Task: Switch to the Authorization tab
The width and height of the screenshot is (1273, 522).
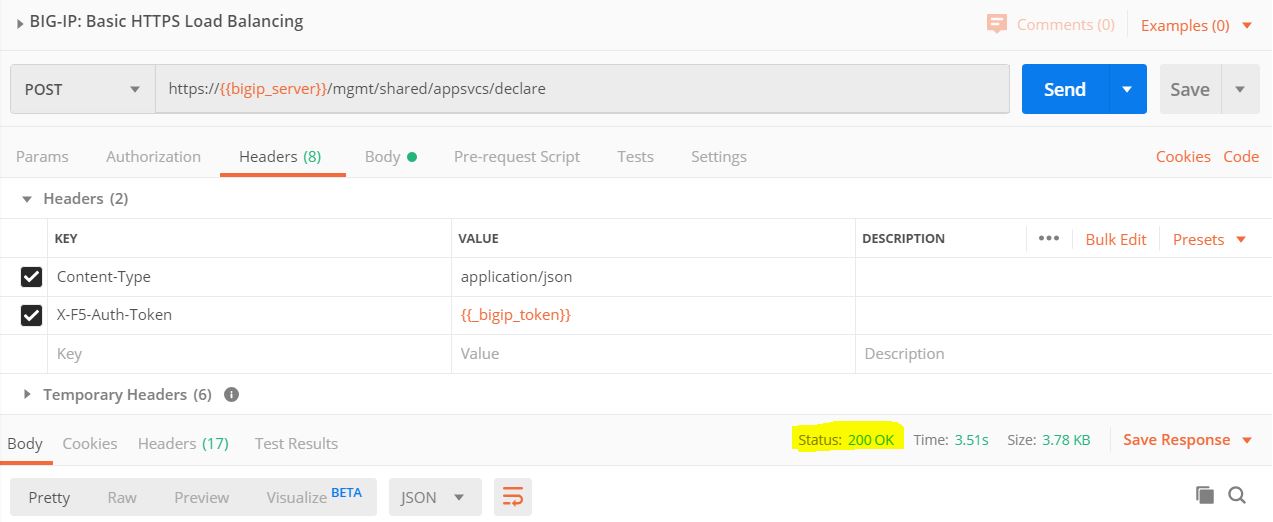Action: [153, 156]
